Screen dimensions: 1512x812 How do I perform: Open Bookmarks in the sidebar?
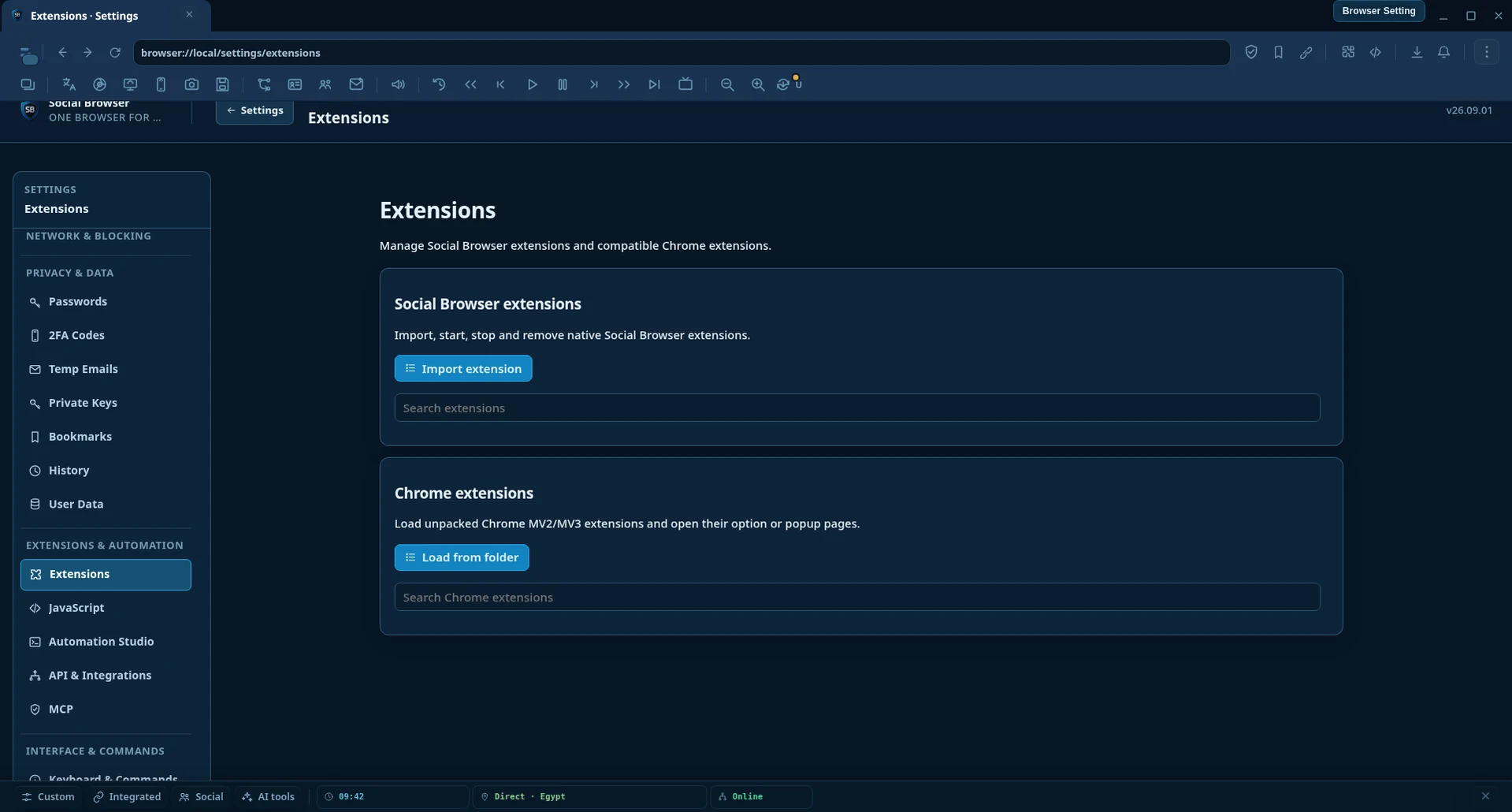106,437
